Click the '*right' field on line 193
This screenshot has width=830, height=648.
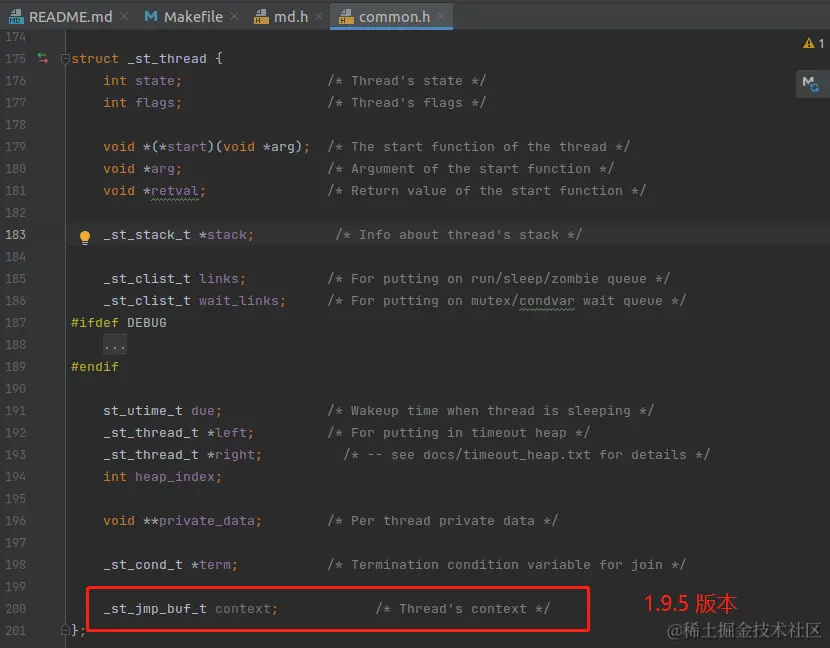click(231, 455)
